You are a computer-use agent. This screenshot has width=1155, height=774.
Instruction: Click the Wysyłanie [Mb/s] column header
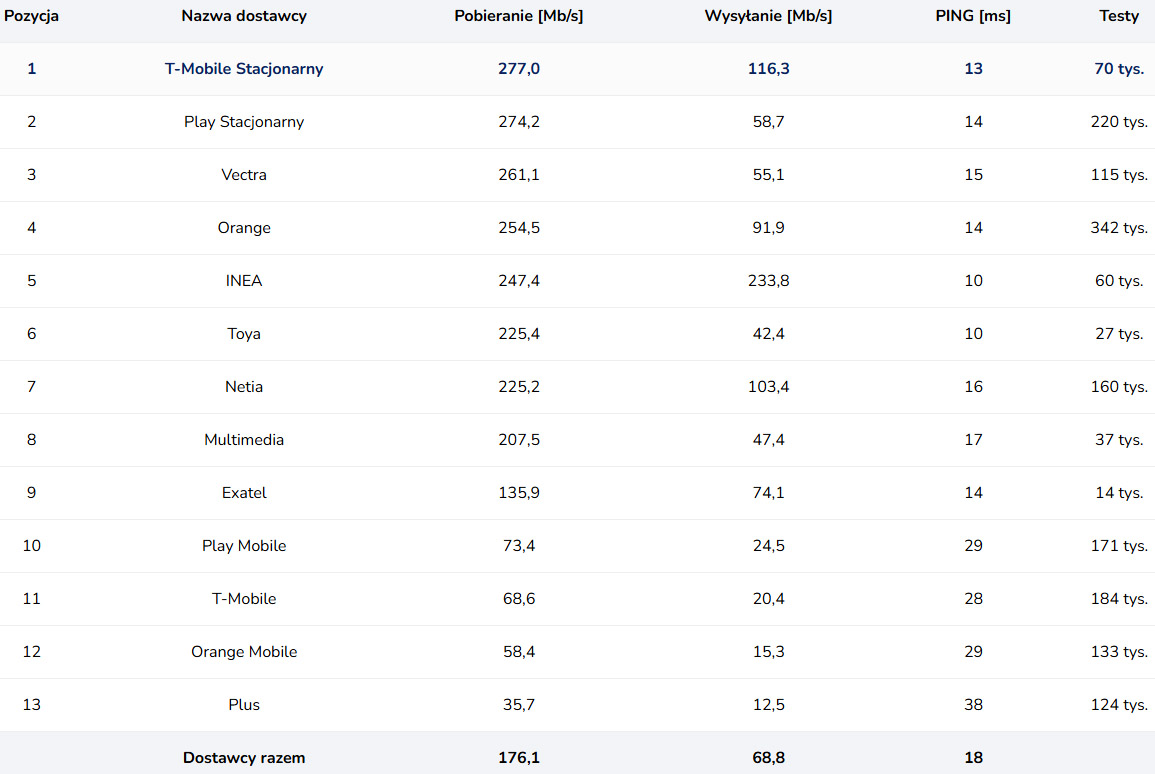[x=768, y=16]
